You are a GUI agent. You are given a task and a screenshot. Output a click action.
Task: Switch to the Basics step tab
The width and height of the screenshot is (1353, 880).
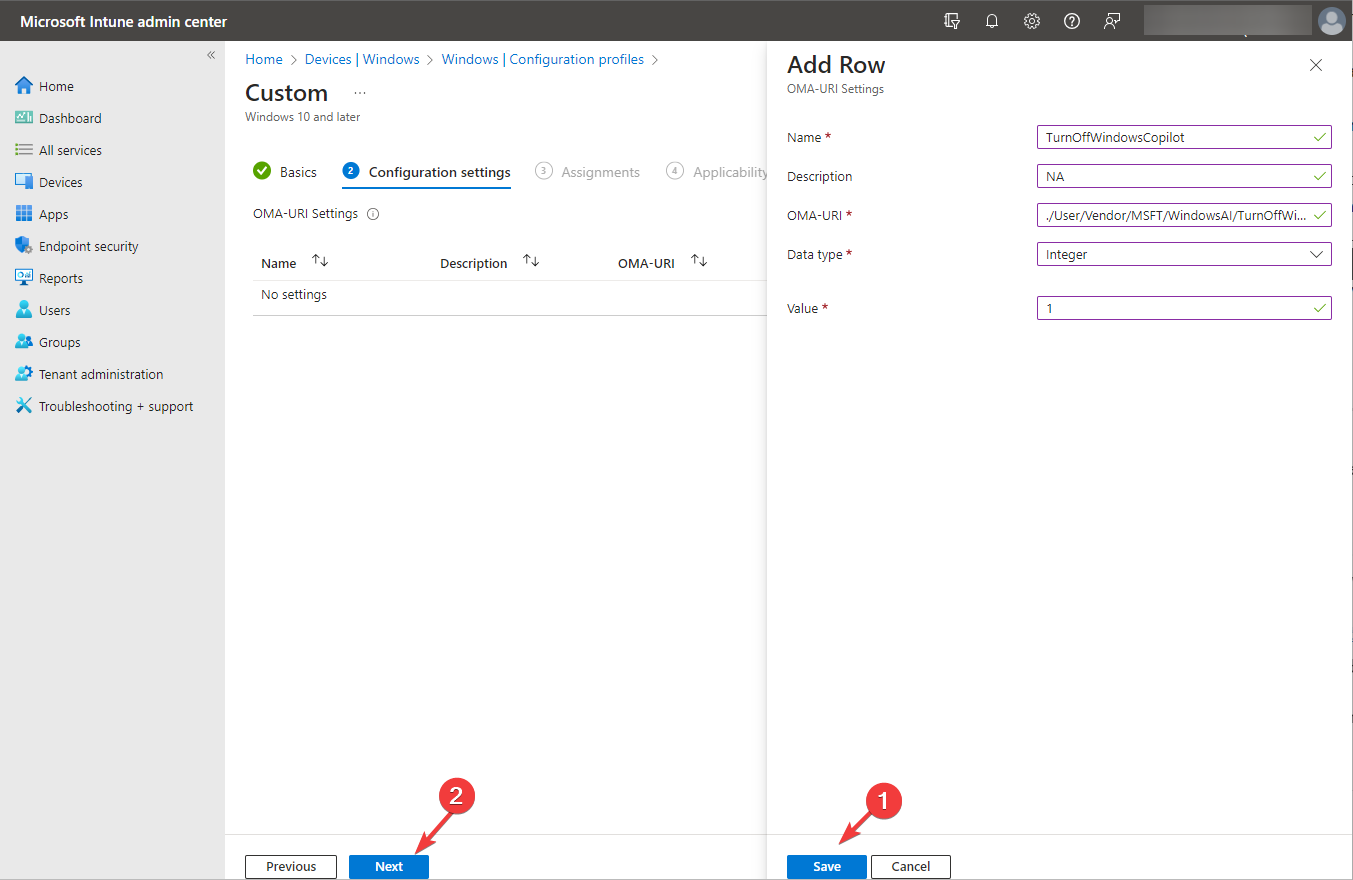coord(285,172)
